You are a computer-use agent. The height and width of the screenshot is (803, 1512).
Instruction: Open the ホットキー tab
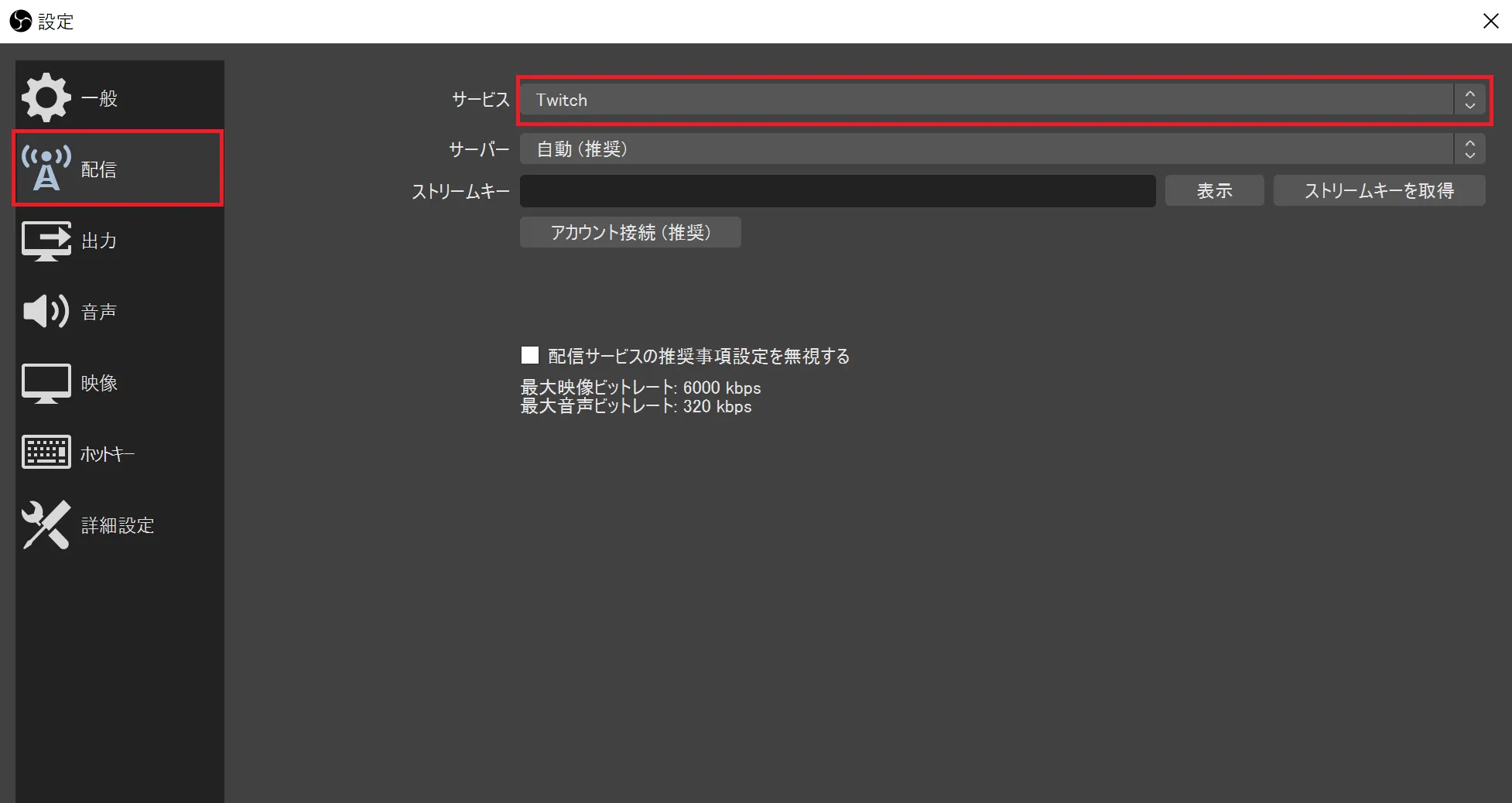[119, 453]
